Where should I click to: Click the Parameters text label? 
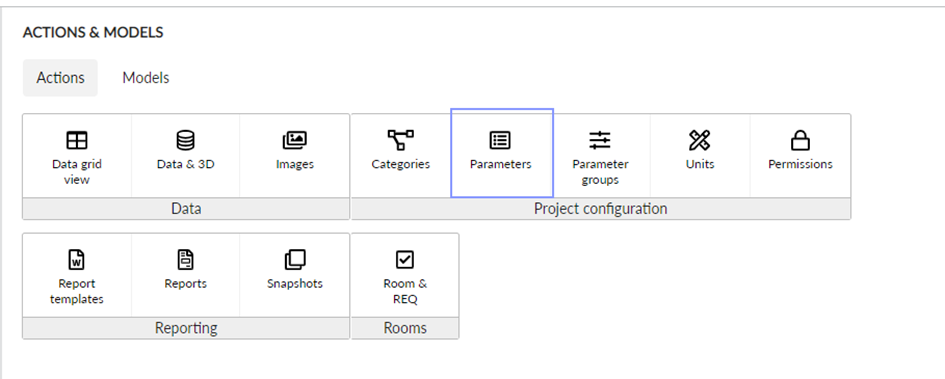[501, 164]
